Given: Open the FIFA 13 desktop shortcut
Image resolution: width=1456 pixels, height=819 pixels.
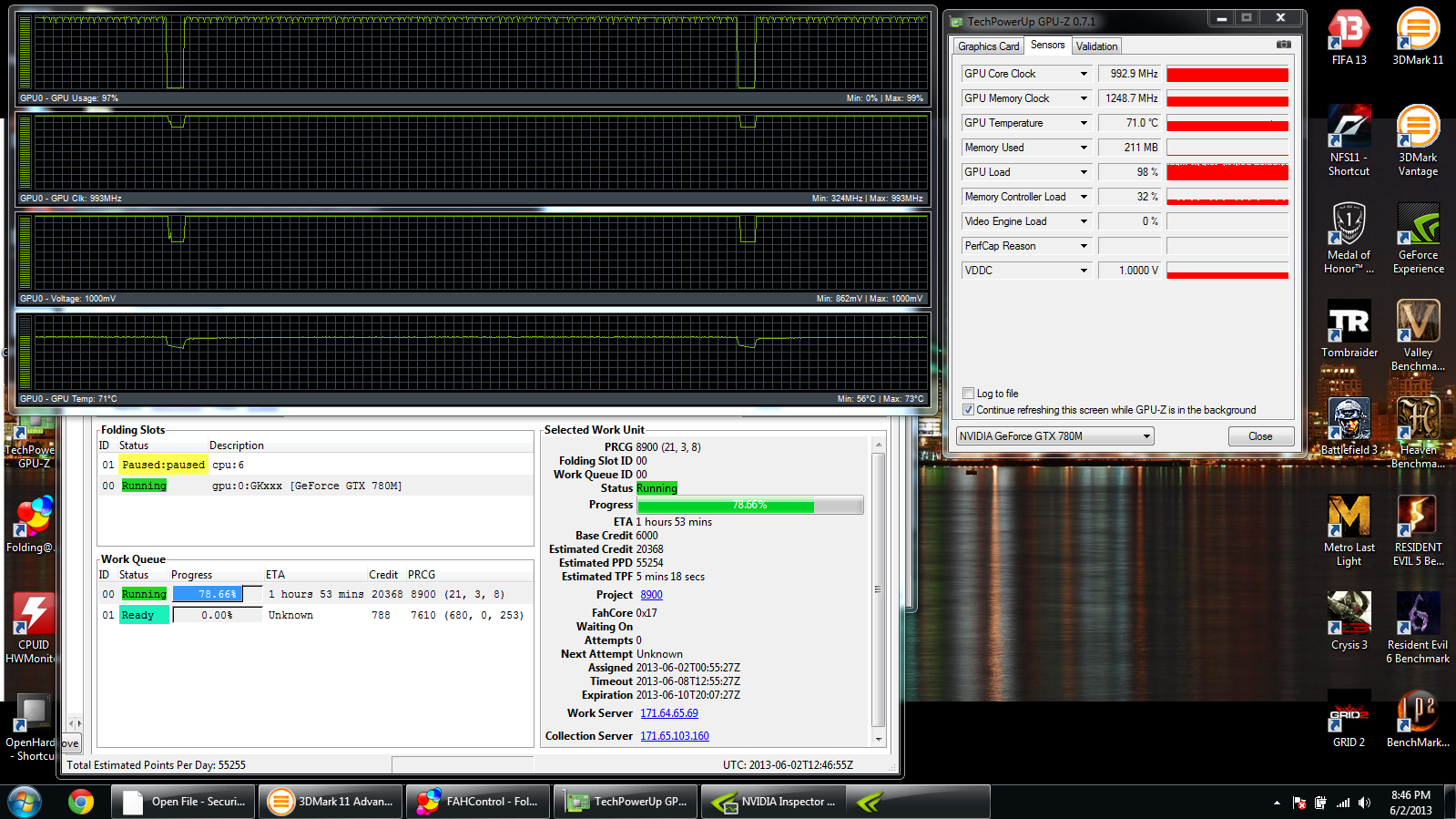Looking at the screenshot, I should tap(1349, 37).
